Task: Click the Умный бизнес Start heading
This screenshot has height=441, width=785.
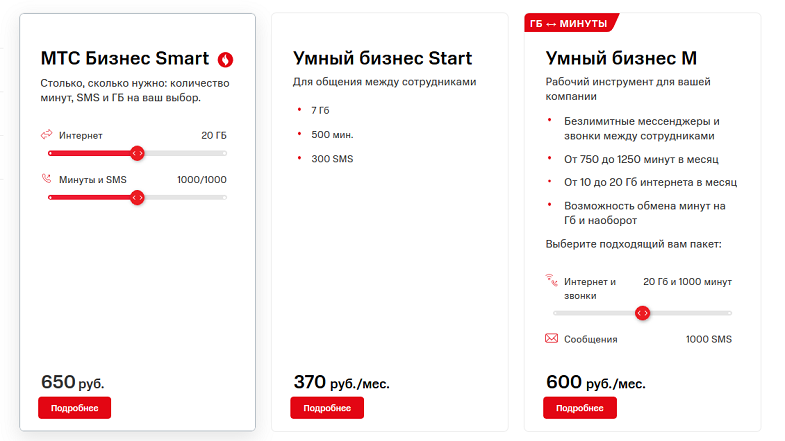Action: [x=382, y=59]
